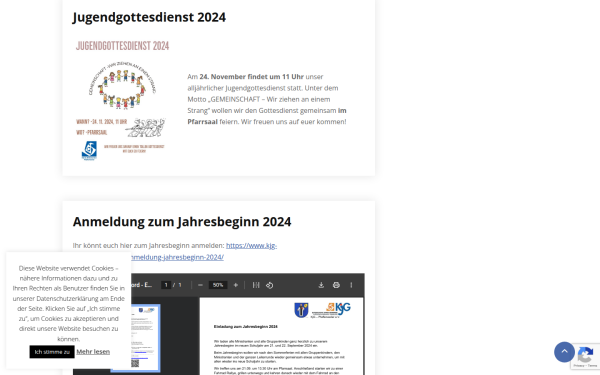The width and height of the screenshot is (600, 375).
Task: Open the kjg Anmeldung Jahresbeginn link
Action: [251, 246]
